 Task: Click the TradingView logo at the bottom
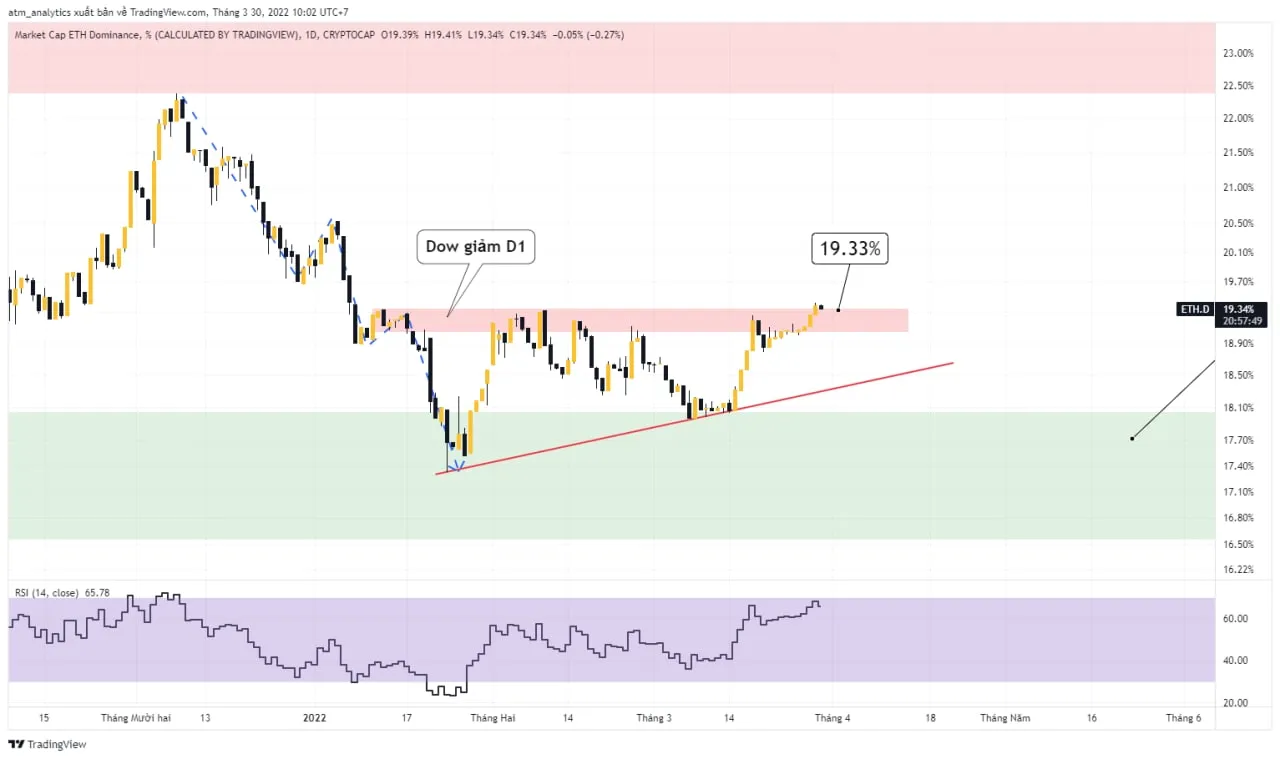pyautogui.click(x=47, y=744)
